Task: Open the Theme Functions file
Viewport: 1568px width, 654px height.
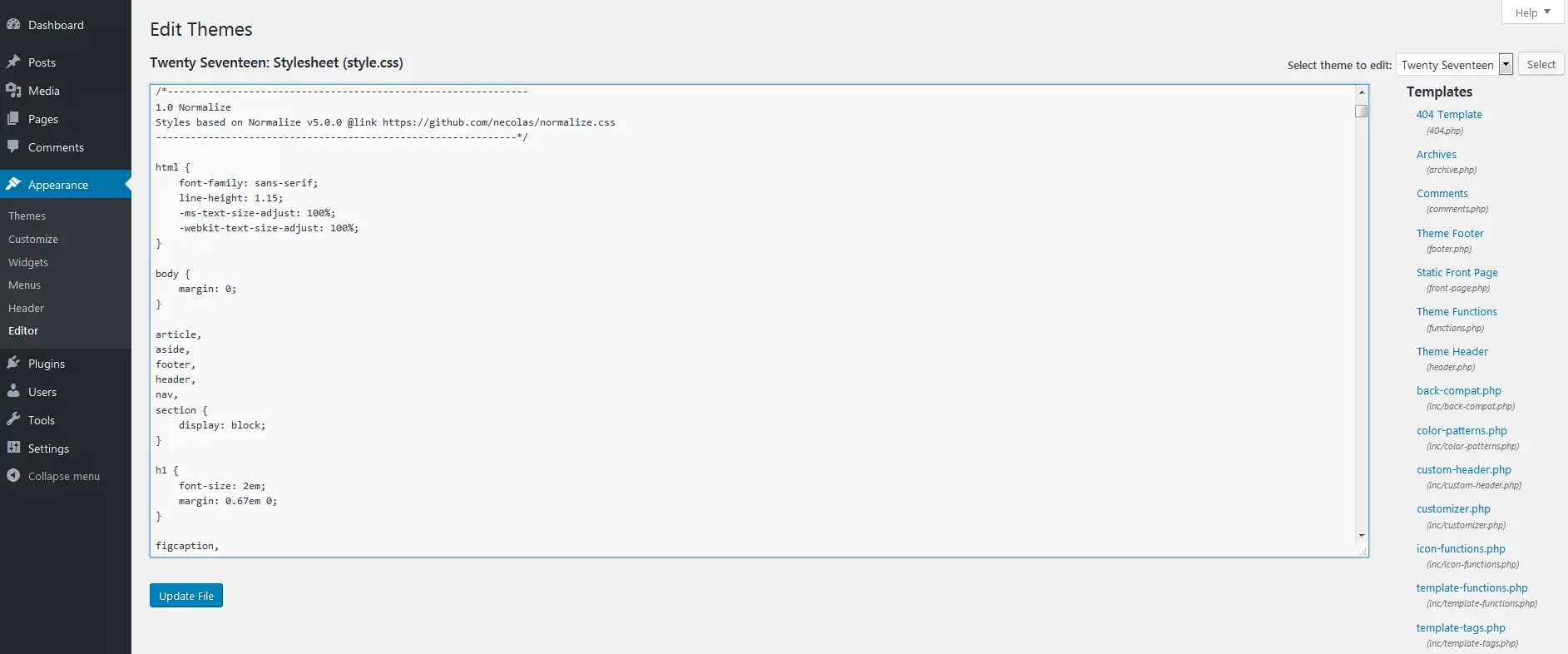Action: (x=1457, y=312)
